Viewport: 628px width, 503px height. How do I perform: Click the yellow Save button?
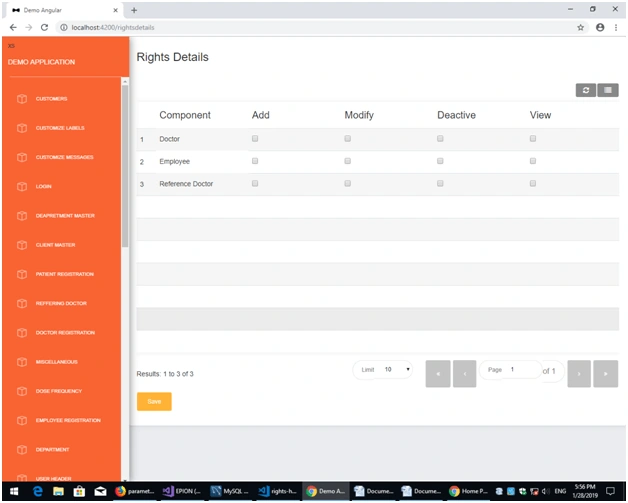click(154, 401)
